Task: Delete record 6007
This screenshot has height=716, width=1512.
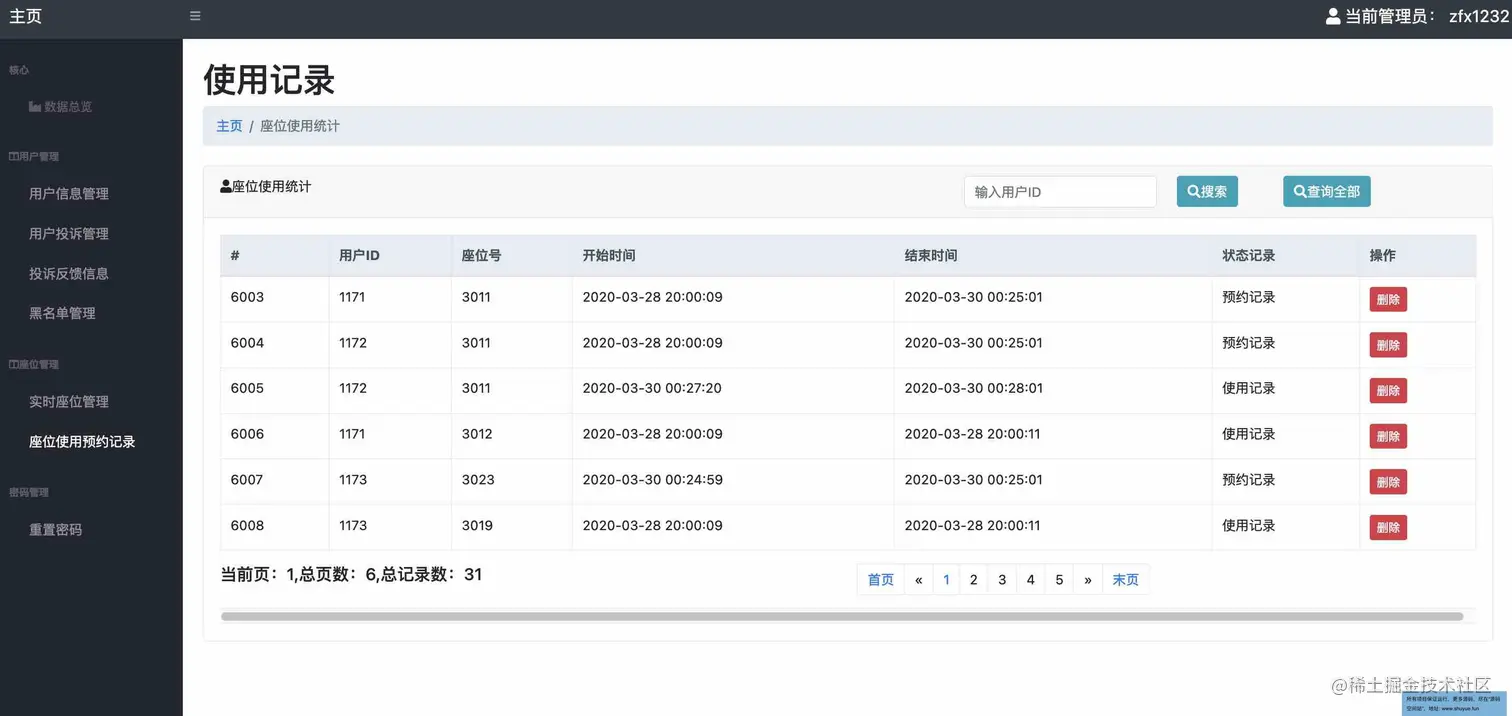Action: pyautogui.click(x=1388, y=482)
